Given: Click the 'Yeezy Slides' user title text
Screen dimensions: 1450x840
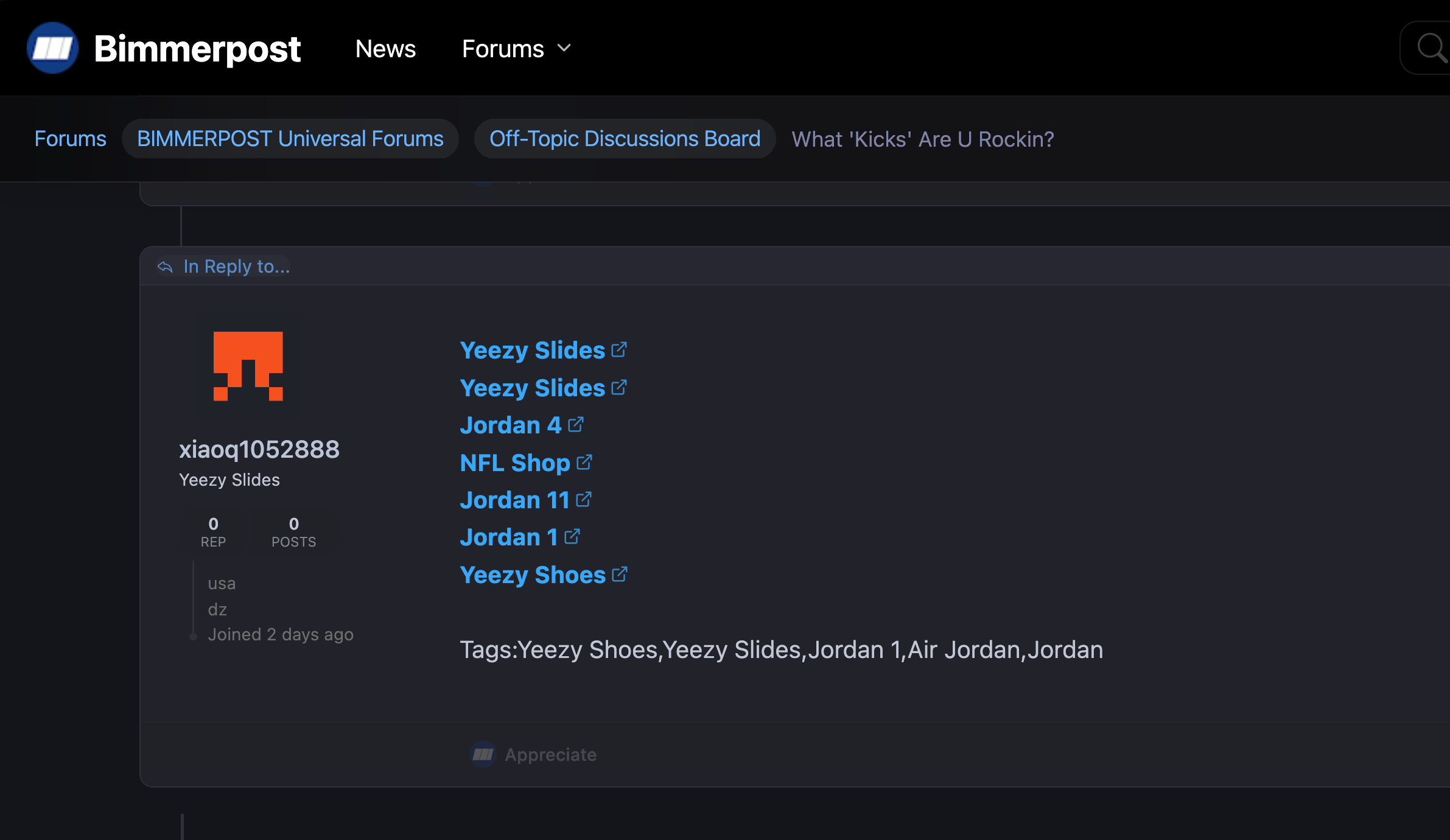Looking at the screenshot, I should coord(229,480).
